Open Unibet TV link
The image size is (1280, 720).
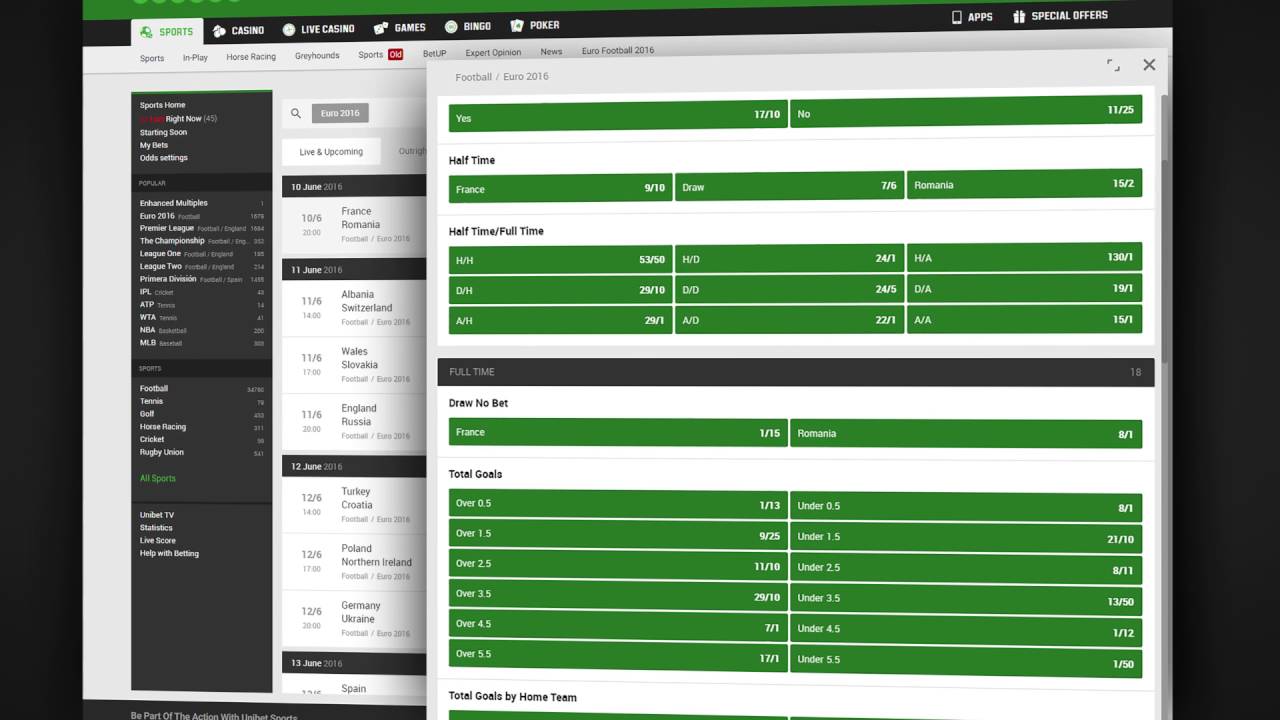156,515
